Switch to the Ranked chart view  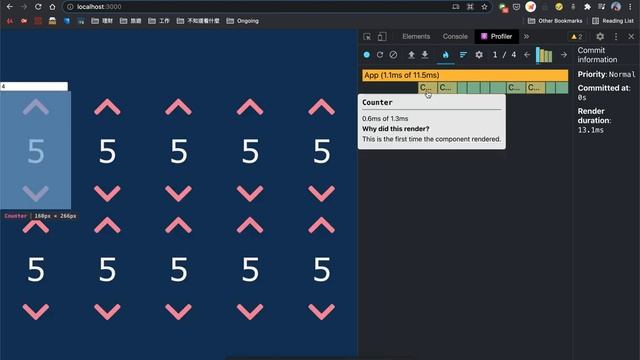(x=463, y=55)
